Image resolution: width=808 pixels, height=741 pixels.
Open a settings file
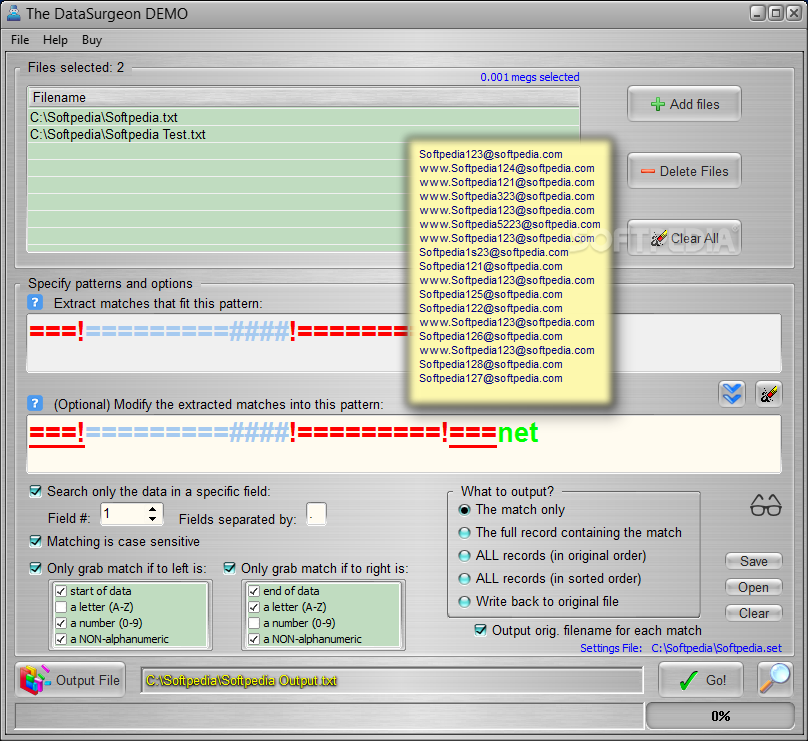(753, 587)
